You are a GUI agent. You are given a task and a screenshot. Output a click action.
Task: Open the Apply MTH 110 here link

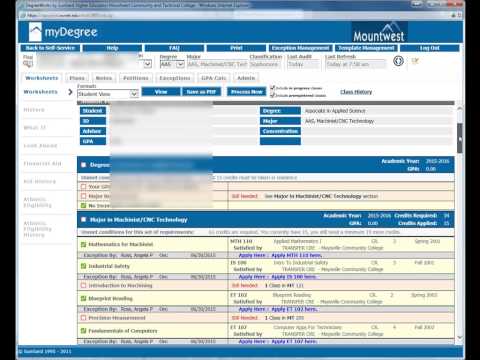296,255
